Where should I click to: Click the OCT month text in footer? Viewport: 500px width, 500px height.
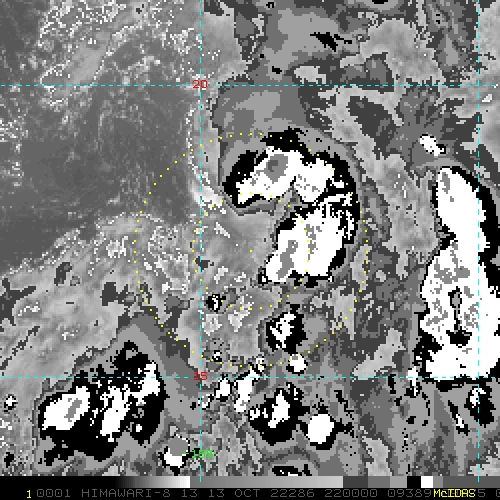coord(247,493)
